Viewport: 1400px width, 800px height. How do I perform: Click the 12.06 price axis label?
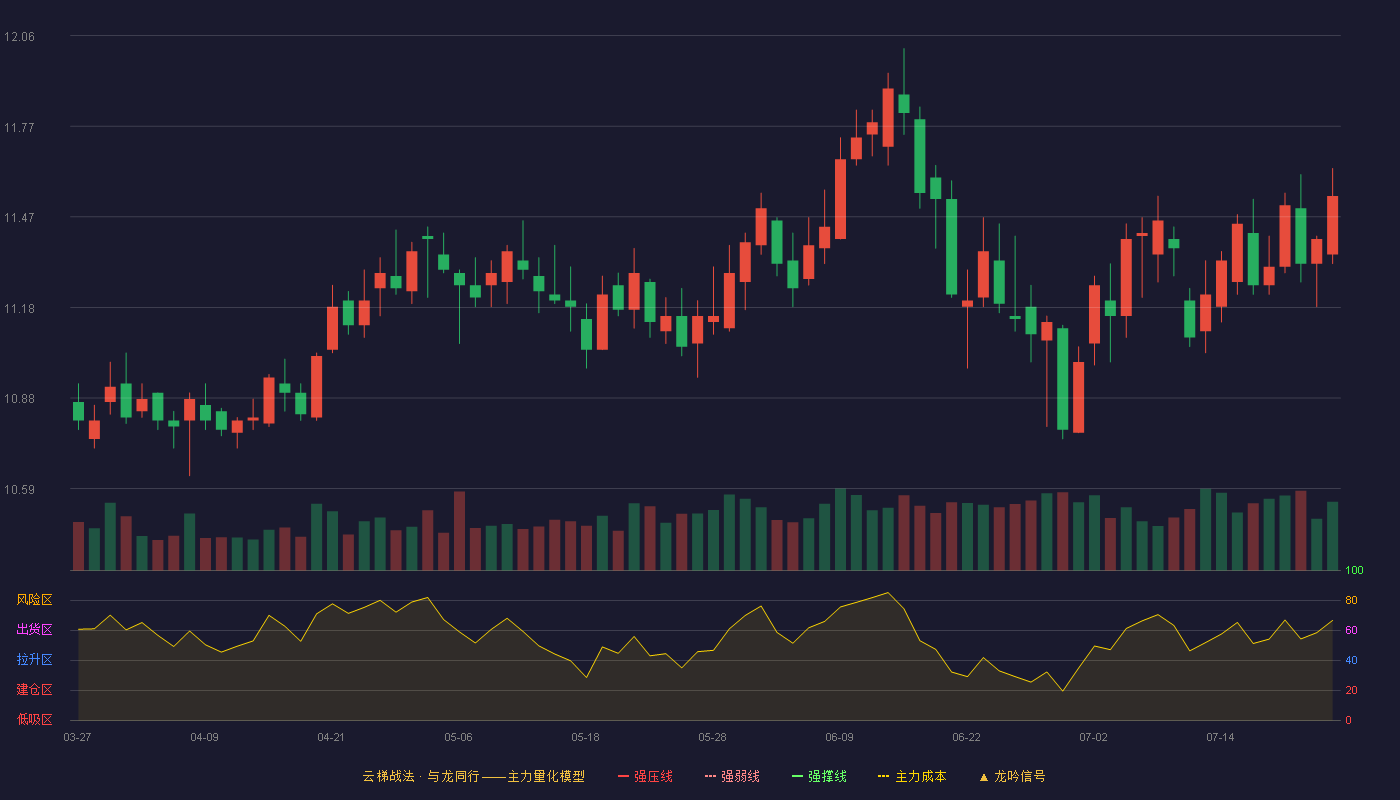(x=19, y=37)
